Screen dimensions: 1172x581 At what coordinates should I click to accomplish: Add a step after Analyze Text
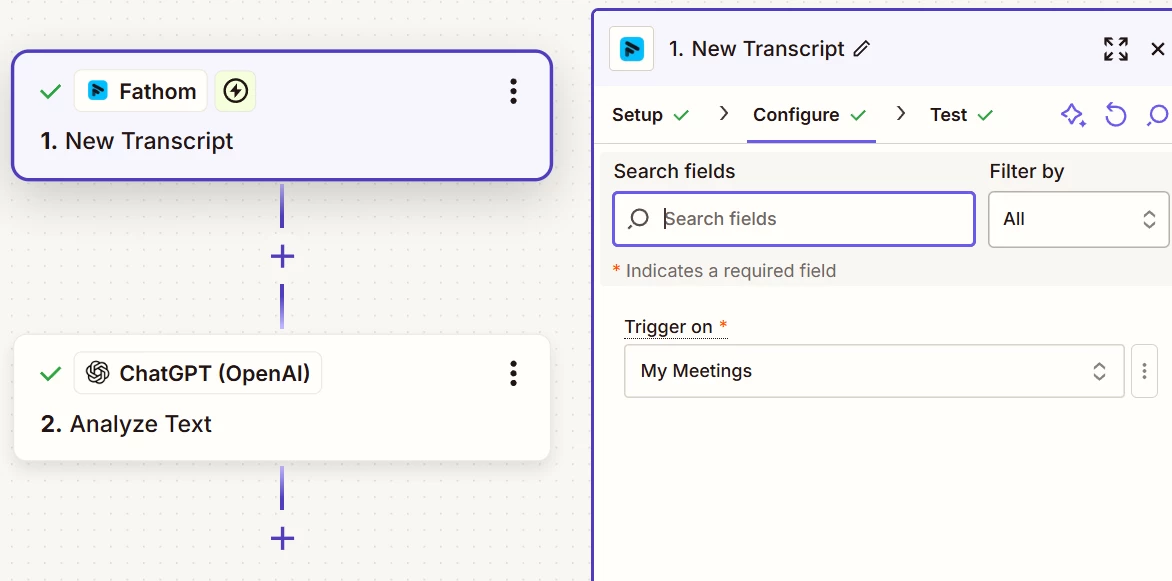pos(282,538)
